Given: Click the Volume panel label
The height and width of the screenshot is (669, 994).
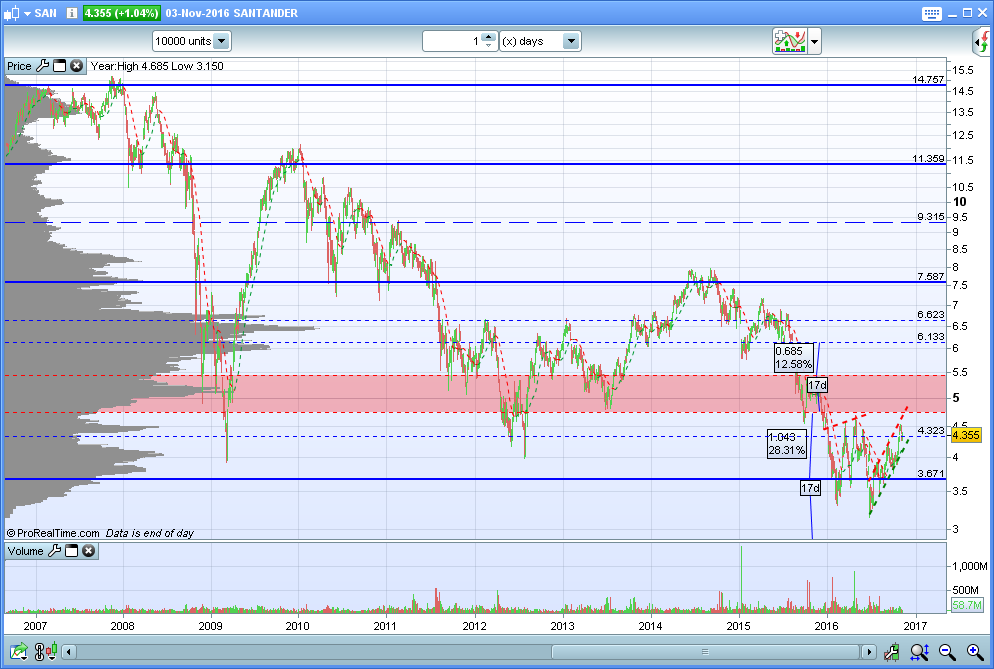Looking at the screenshot, I should [25, 551].
